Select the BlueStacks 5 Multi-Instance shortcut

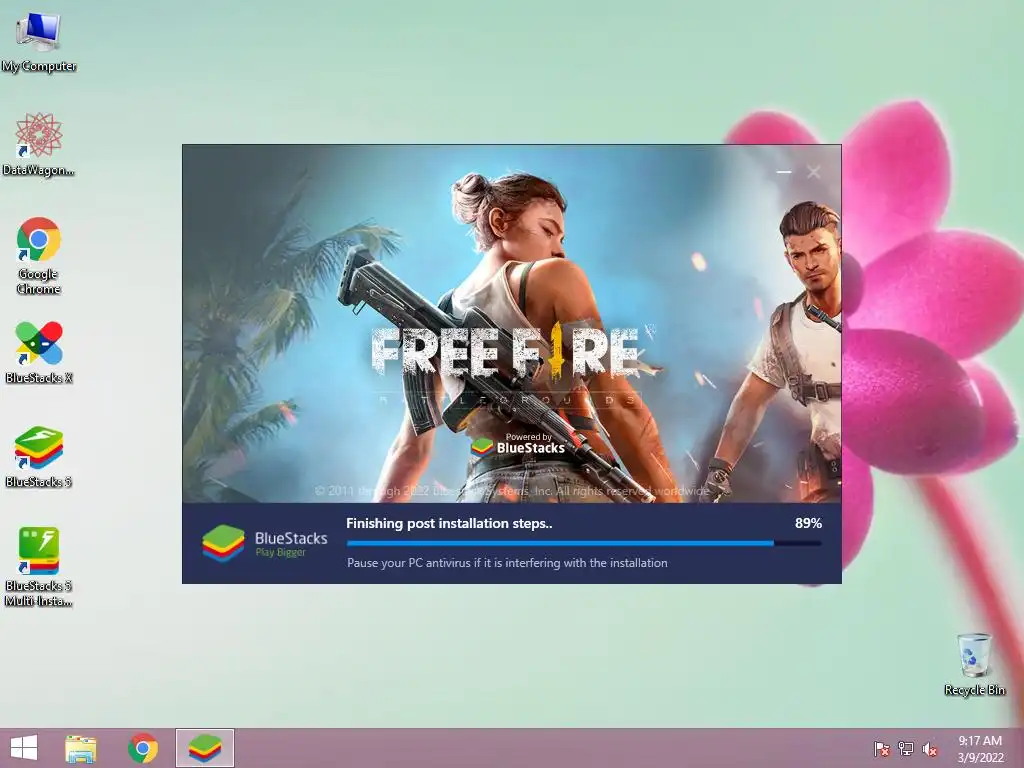39,567
